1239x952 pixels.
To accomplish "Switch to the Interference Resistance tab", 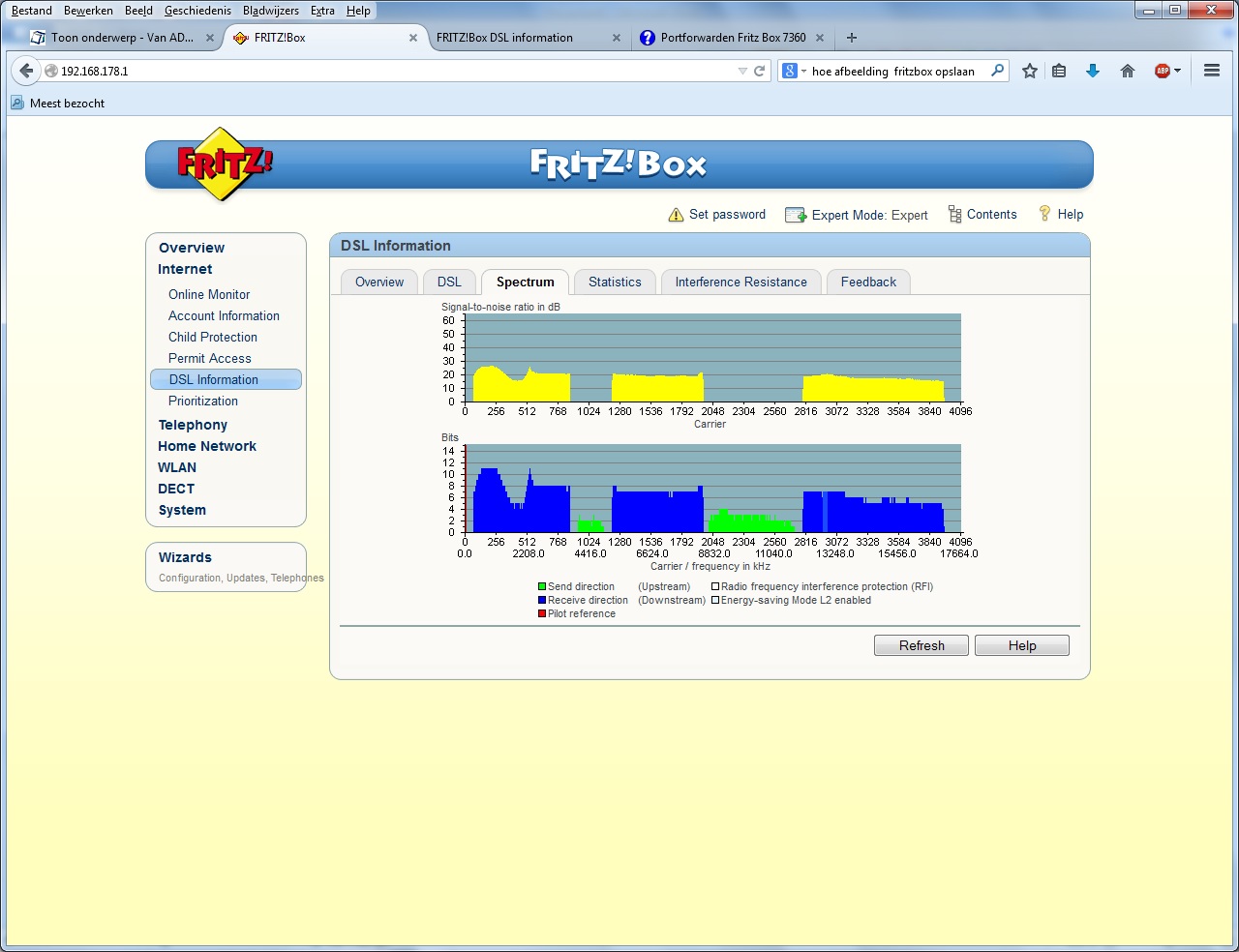I will coord(740,282).
